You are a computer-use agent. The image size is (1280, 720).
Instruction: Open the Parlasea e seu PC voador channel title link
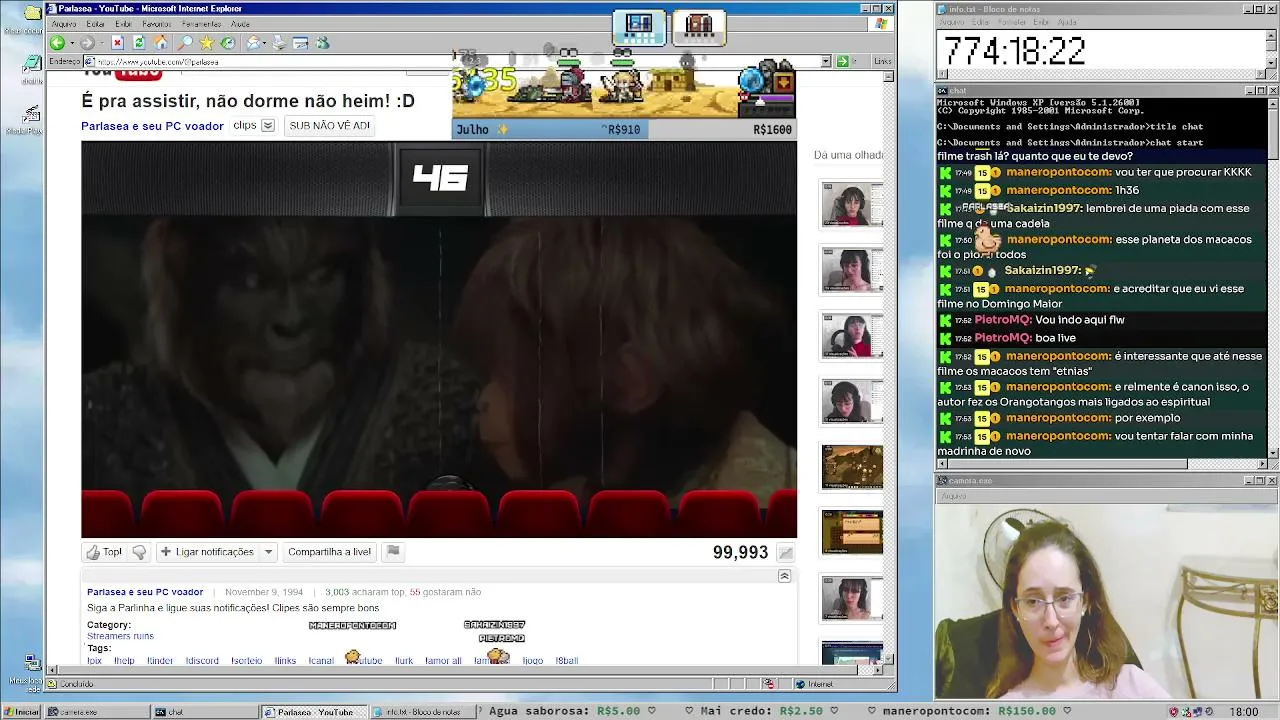point(152,126)
